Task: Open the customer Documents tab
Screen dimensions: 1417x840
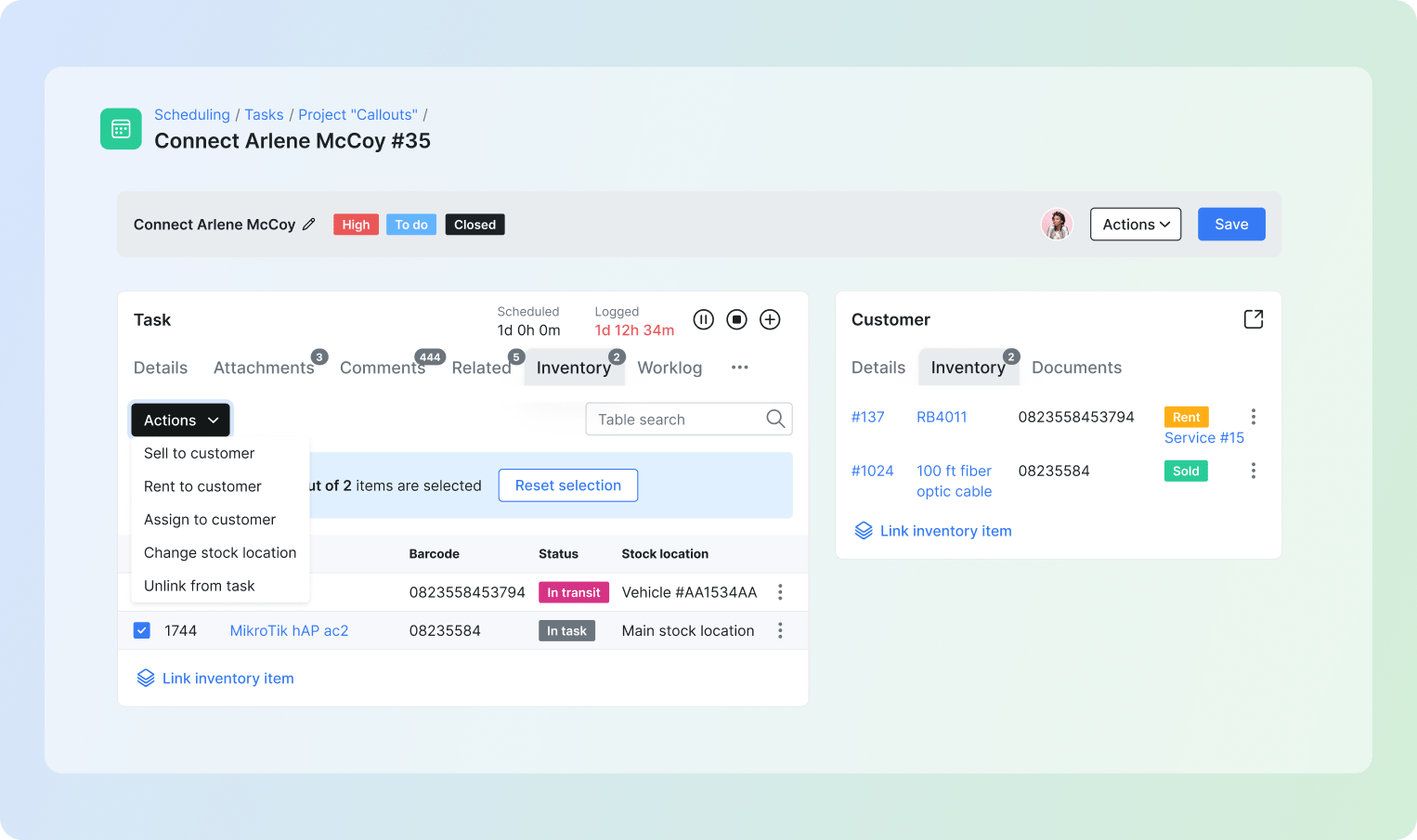Action: point(1076,368)
